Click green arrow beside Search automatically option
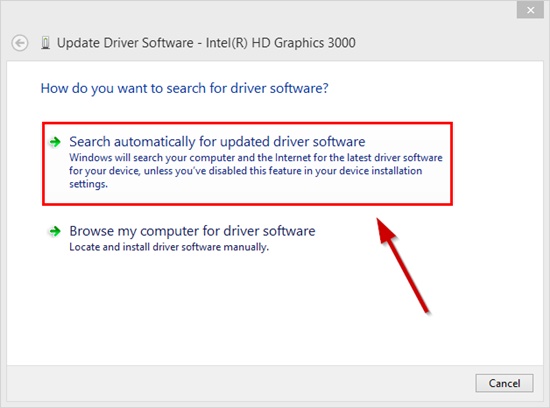The image size is (550, 408). (55, 142)
